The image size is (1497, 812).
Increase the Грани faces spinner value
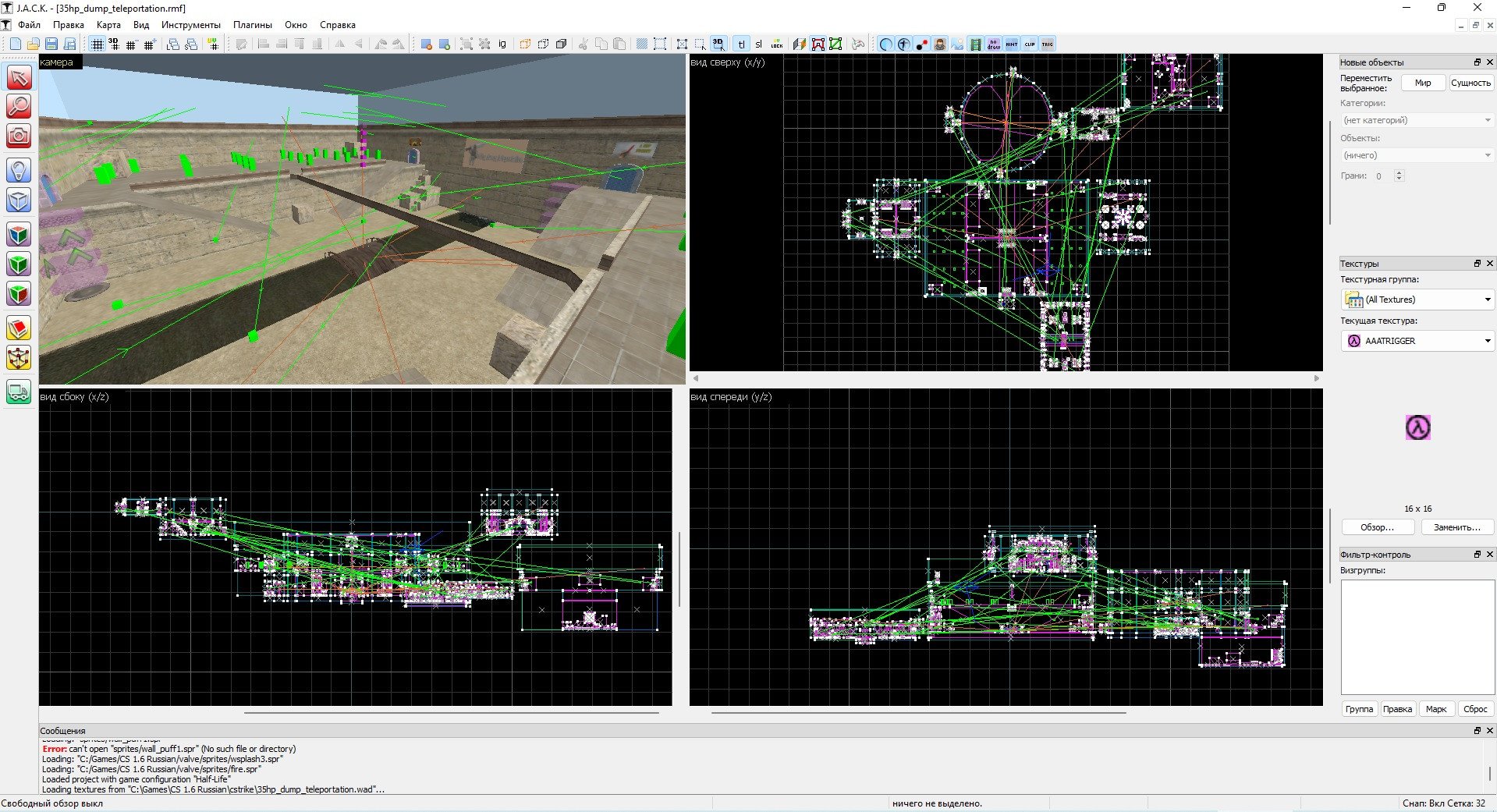(1399, 172)
